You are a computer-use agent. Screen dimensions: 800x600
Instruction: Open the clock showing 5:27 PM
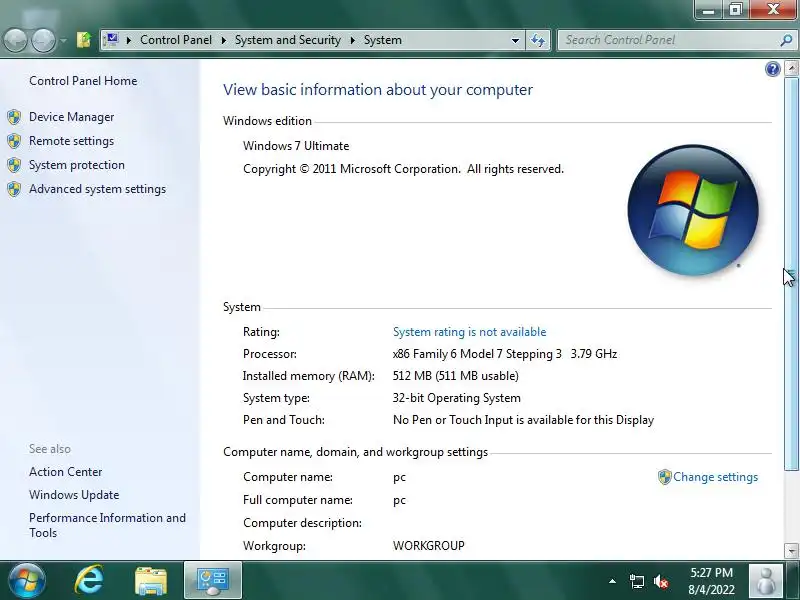pos(712,581)
